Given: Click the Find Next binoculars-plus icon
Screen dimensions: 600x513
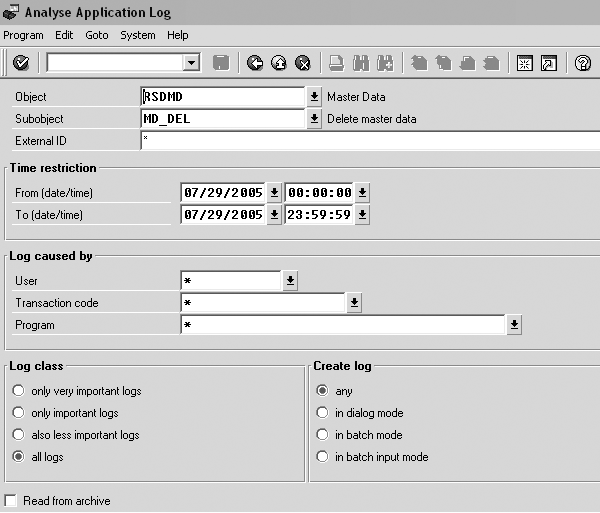Looking at the screenshot, I should 385,63.
